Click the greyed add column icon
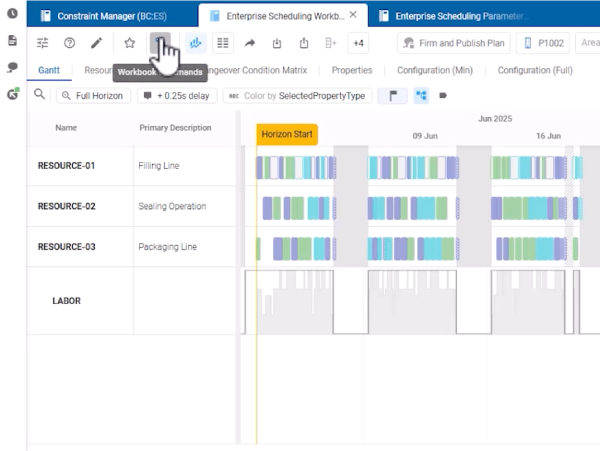 (331, 43)
